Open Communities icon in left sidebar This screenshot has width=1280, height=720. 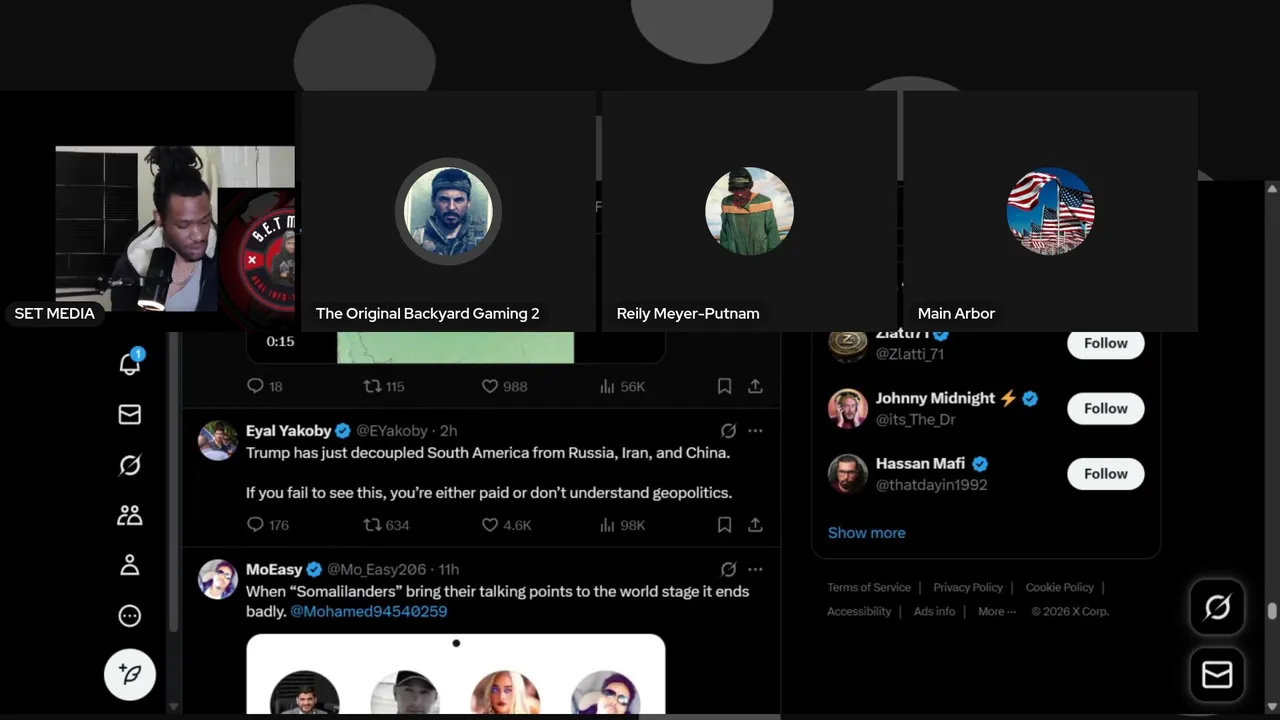tap(130, 515)
